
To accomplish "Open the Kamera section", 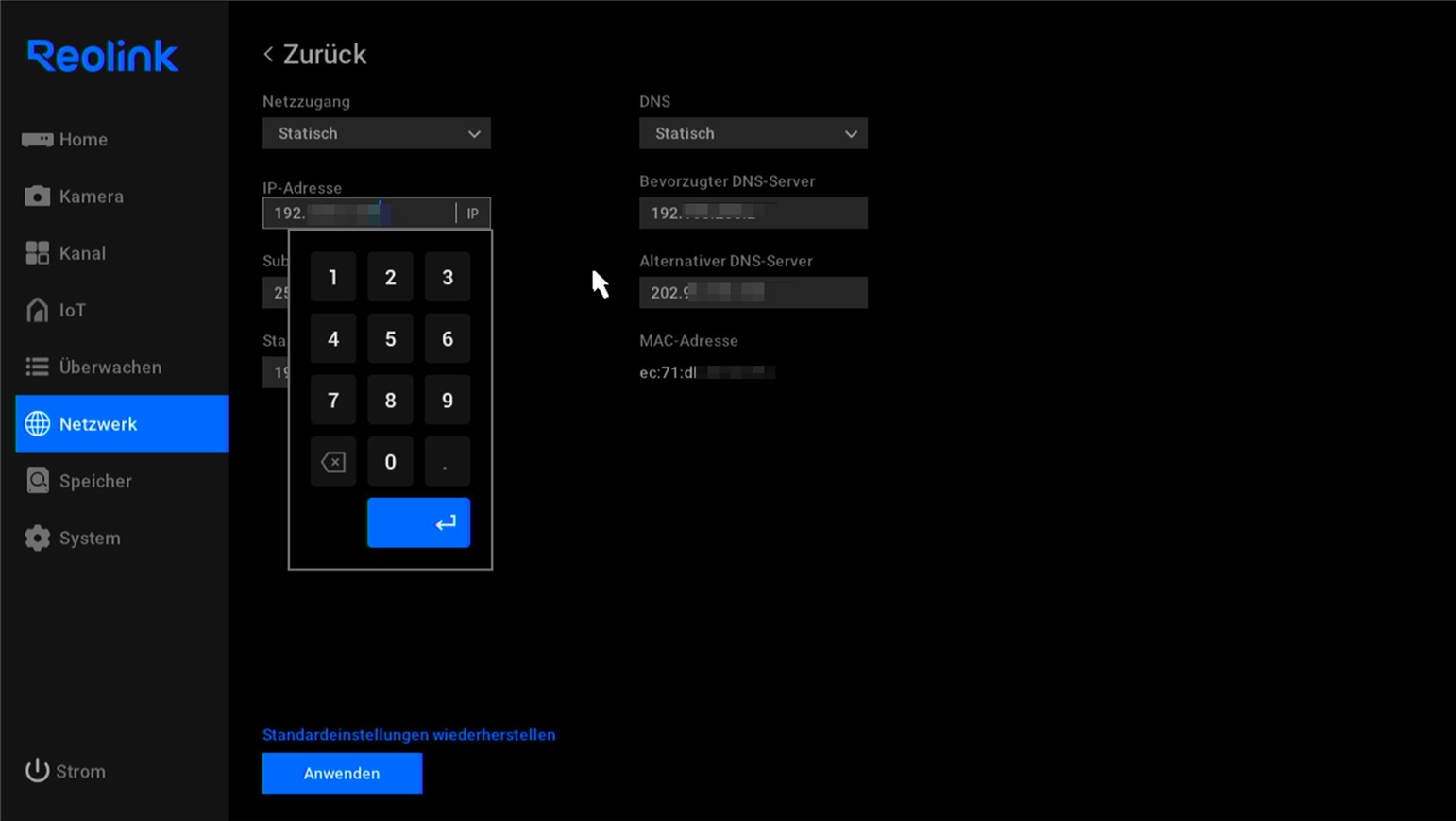I will (122, 197).
